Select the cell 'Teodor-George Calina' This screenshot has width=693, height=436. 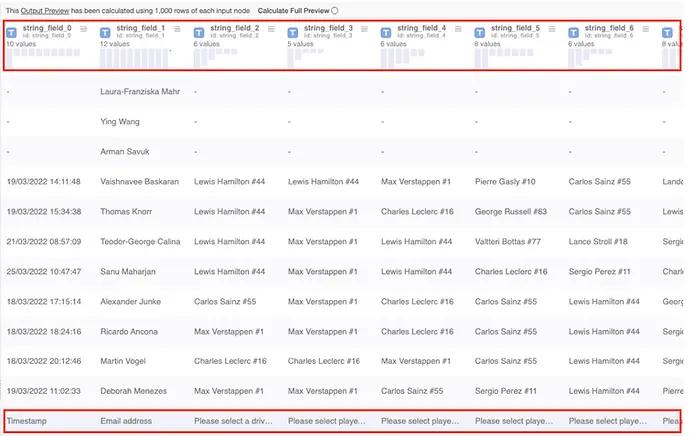point(140,242)
